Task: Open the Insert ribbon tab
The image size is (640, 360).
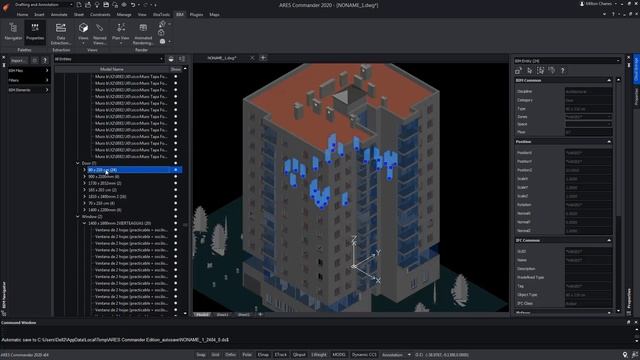Action: (x=39, y=15)
